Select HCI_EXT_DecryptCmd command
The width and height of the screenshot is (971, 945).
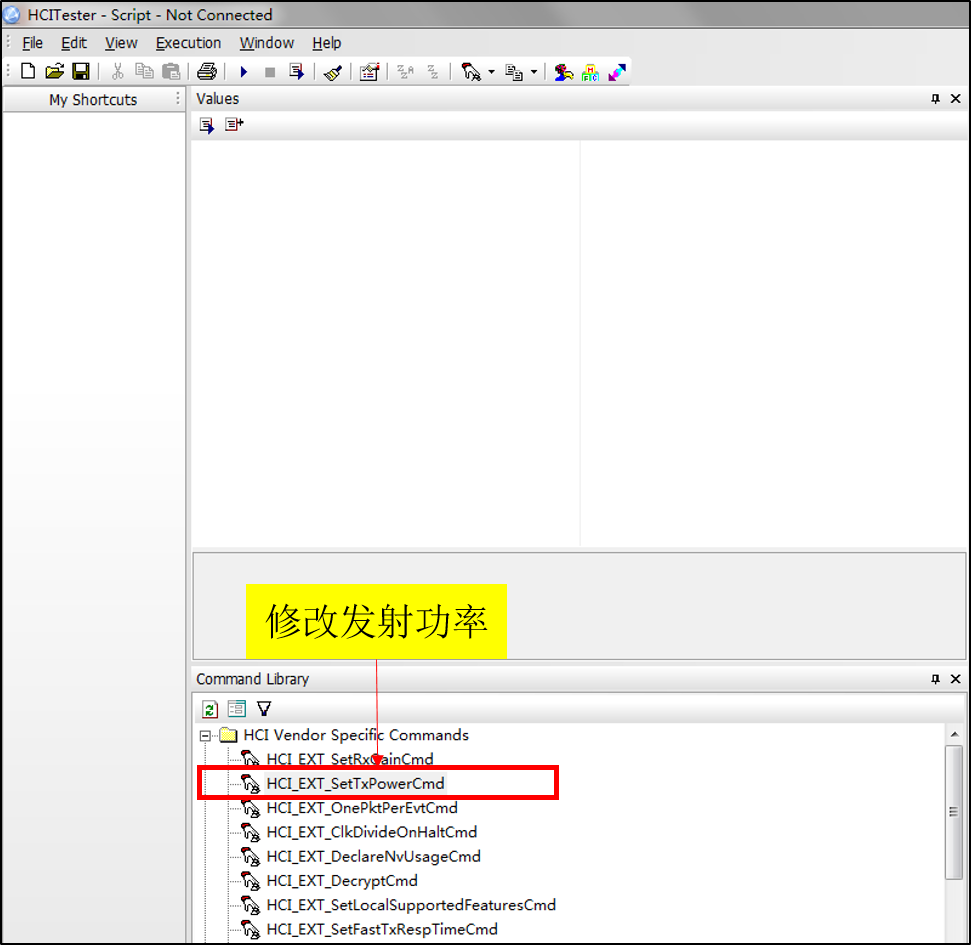tap(342, 881)
